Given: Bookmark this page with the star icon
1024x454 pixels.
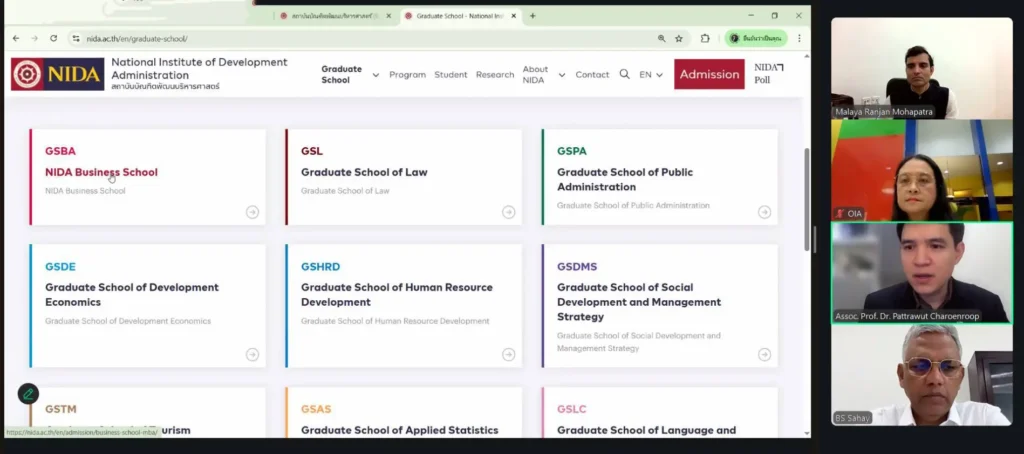Looking at the screenshot, I should tap(679, 38).
